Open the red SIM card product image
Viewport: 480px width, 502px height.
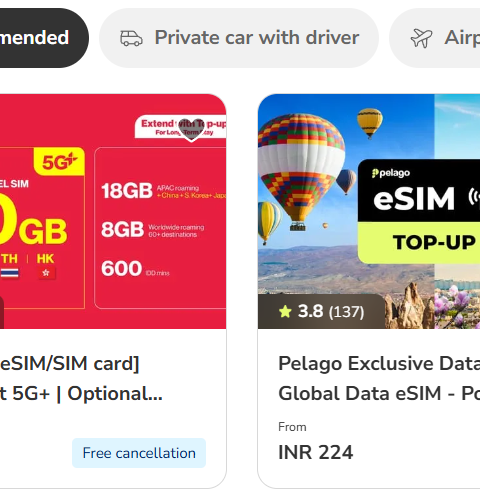point(113,211)
